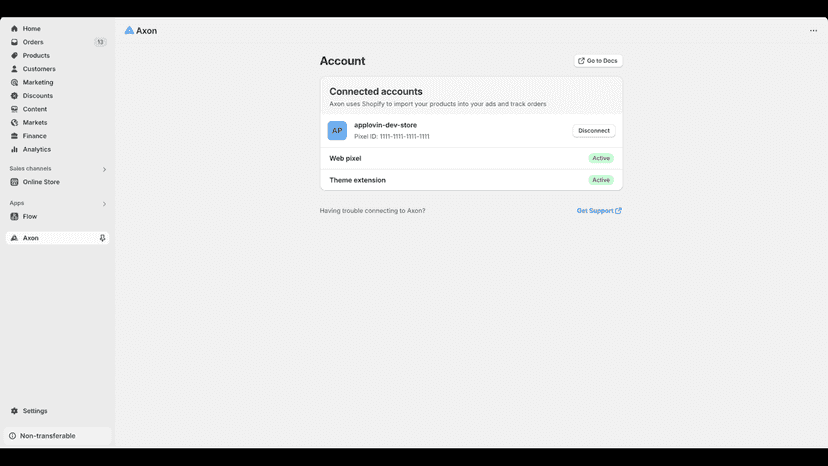Click the AP store avatar
Viewport: 828px width, 466px height.
pos(337,131)
